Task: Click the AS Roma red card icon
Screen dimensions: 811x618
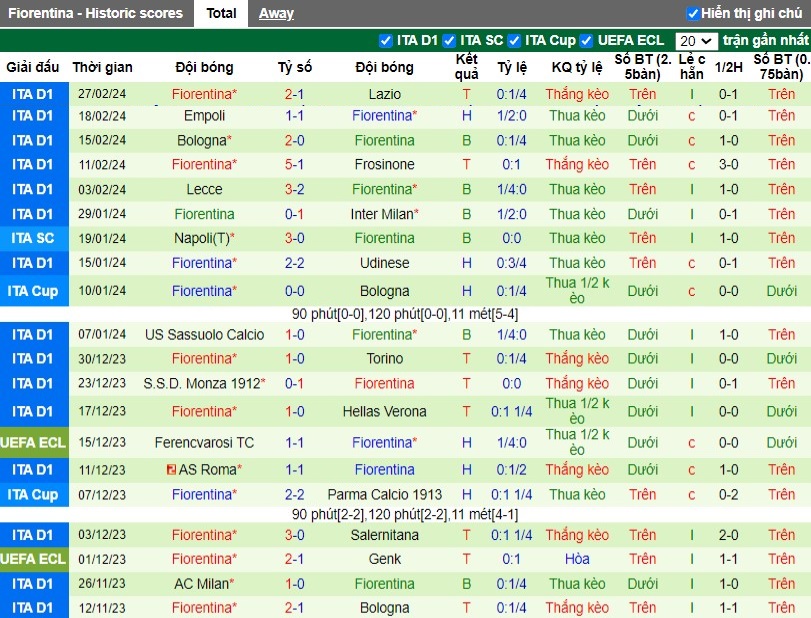Action: pyautogui.click(x=171, y=470)
